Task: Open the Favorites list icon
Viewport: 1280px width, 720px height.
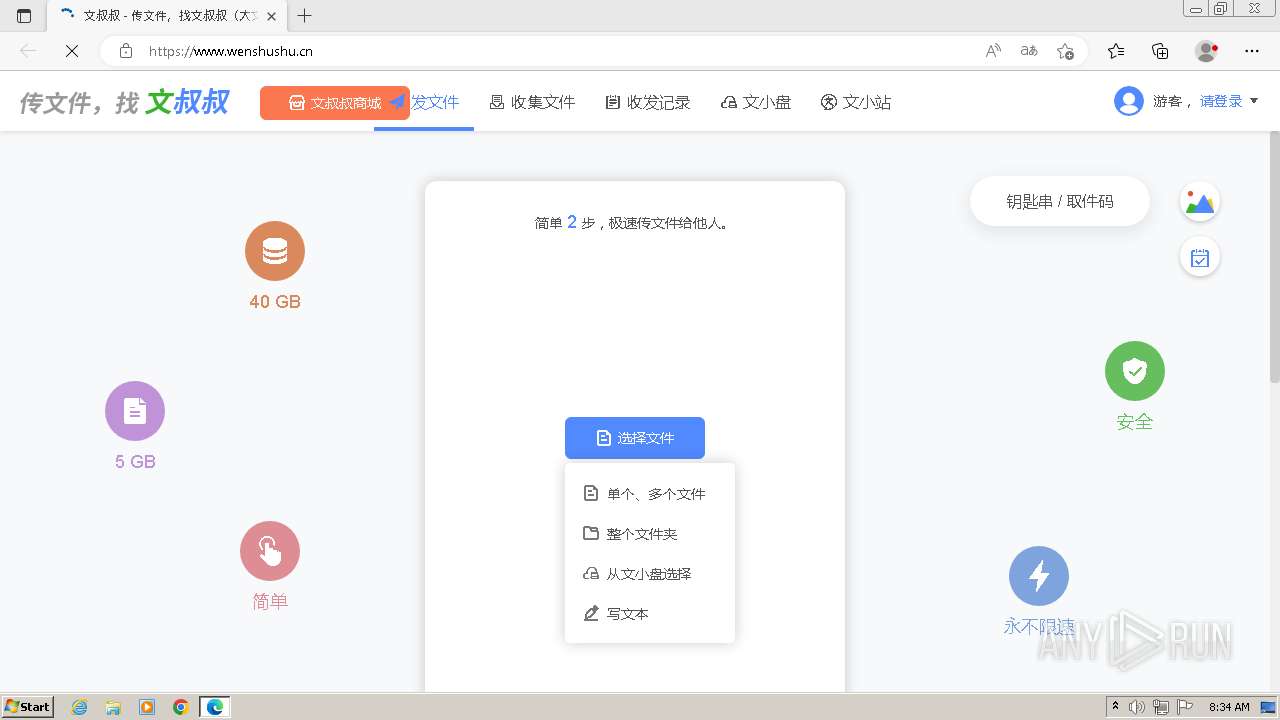Action: pyautogui.click(x=1116, y=51)
